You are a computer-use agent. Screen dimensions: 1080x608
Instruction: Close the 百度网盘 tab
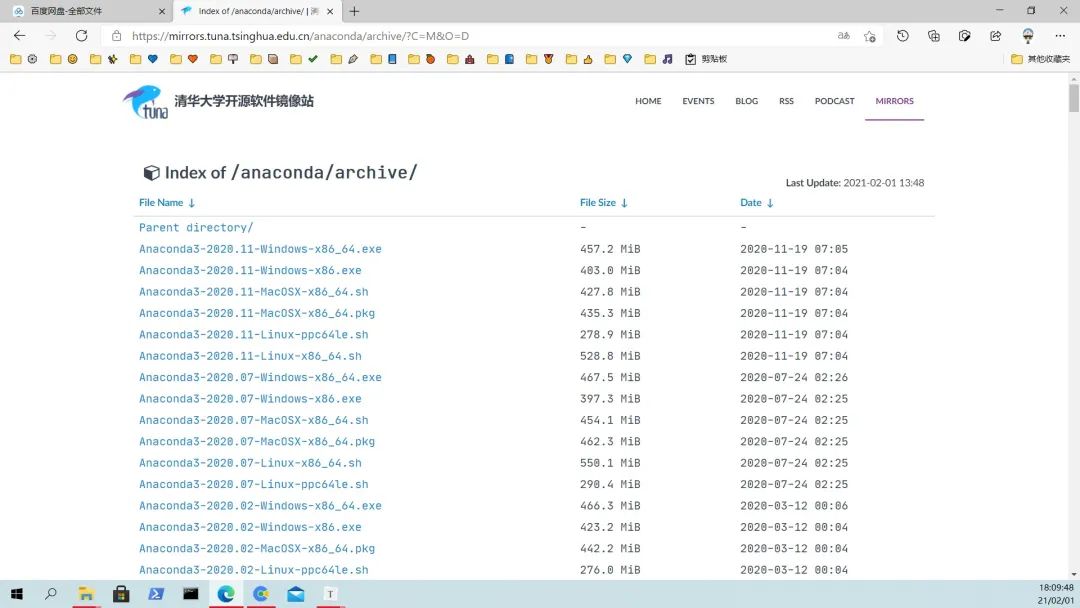(x=162, y=11)
